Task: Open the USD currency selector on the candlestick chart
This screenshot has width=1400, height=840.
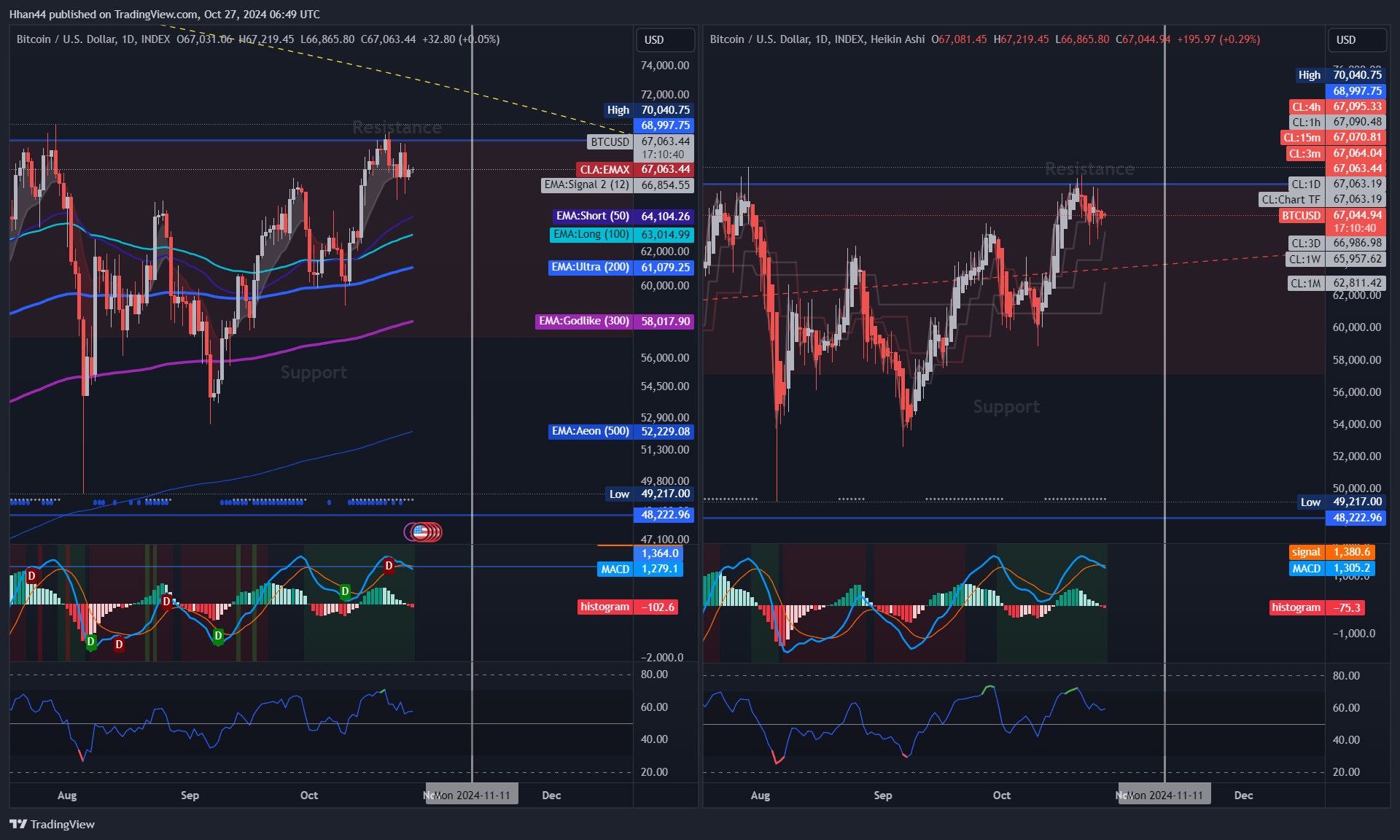Action: (x=664, y=40)
